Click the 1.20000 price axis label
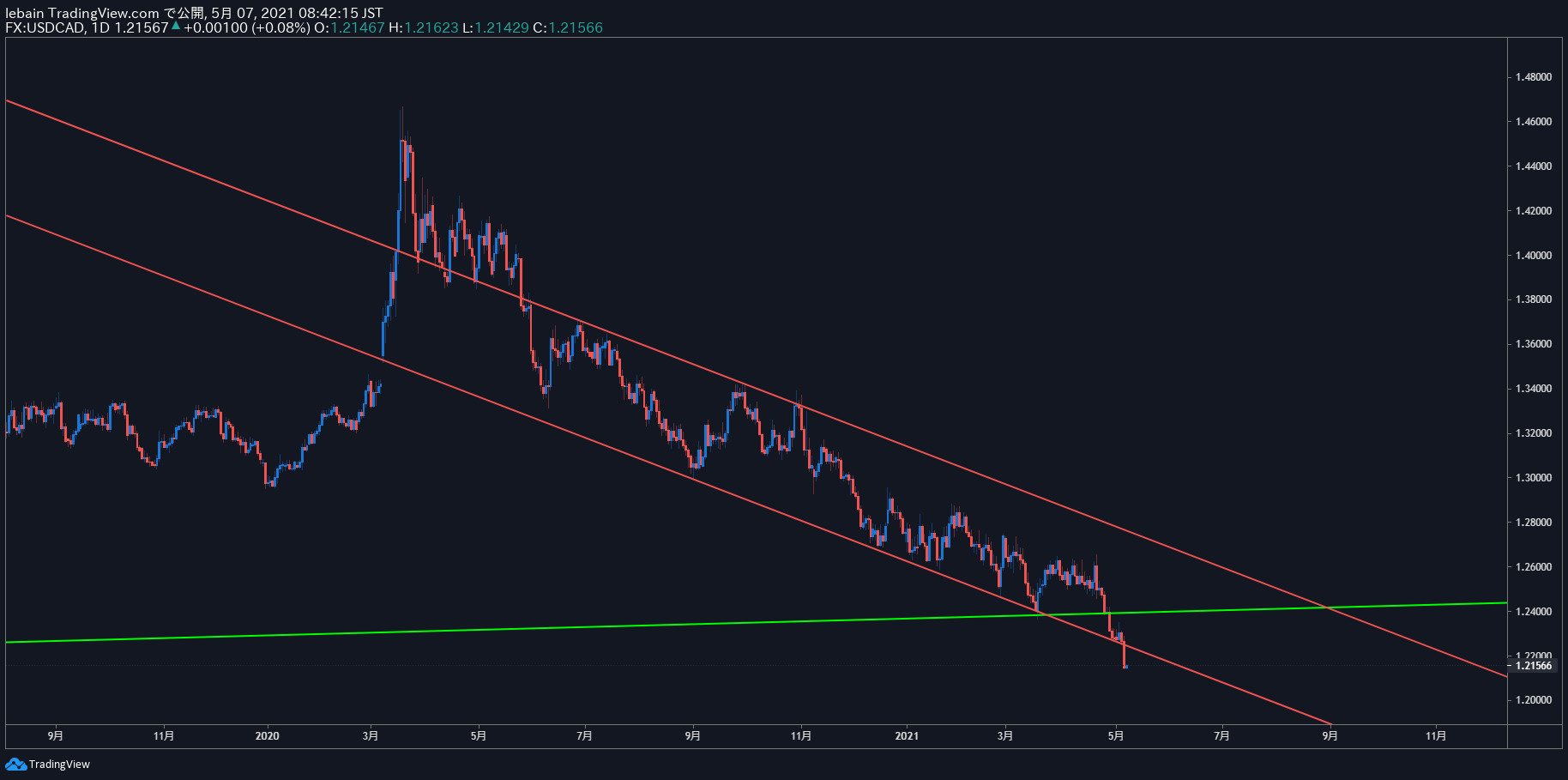Viewport: 1568px width, 780px height. click(1533, 700)
